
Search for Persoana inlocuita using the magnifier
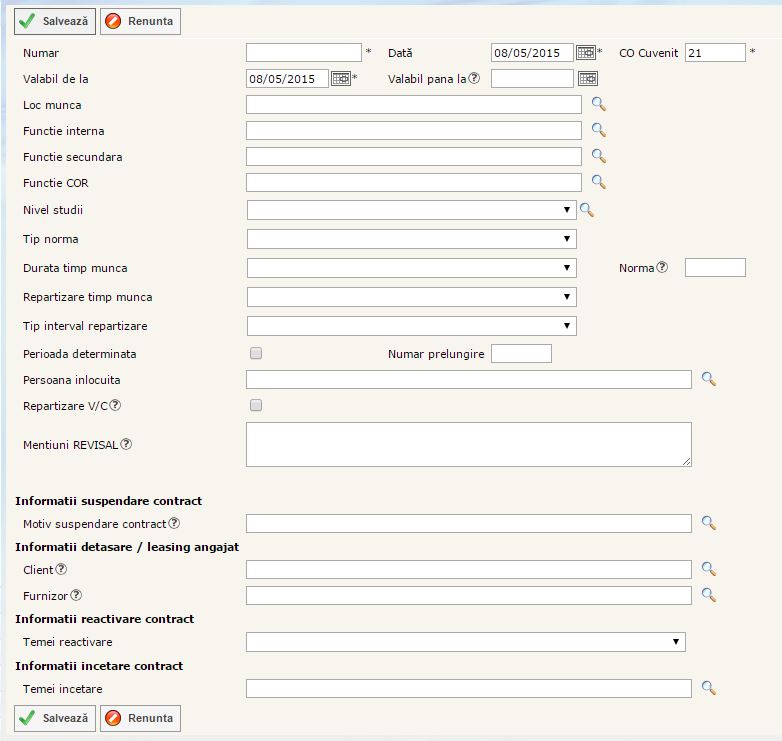click(x=709, y=379)
